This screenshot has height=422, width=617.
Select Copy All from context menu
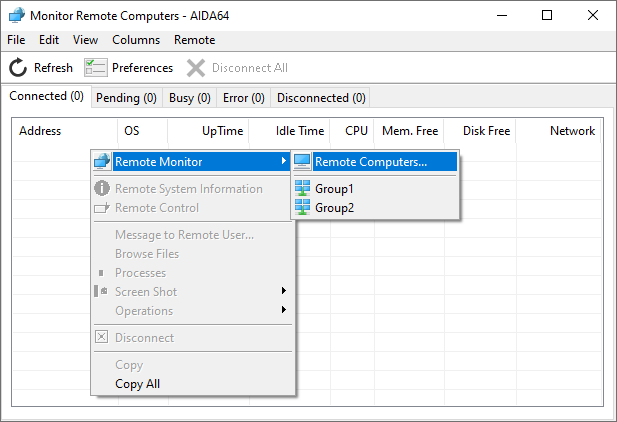pyautogui.click(x=137, y=383)
